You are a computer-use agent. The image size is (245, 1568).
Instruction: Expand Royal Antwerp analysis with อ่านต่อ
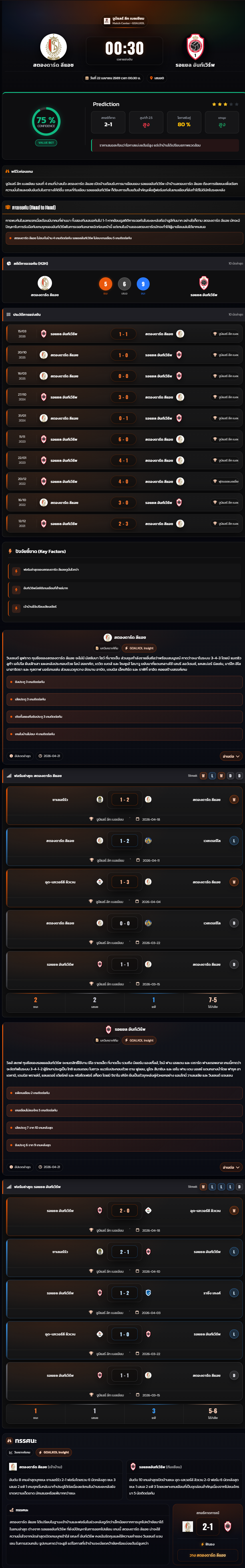click(230, 1167)
